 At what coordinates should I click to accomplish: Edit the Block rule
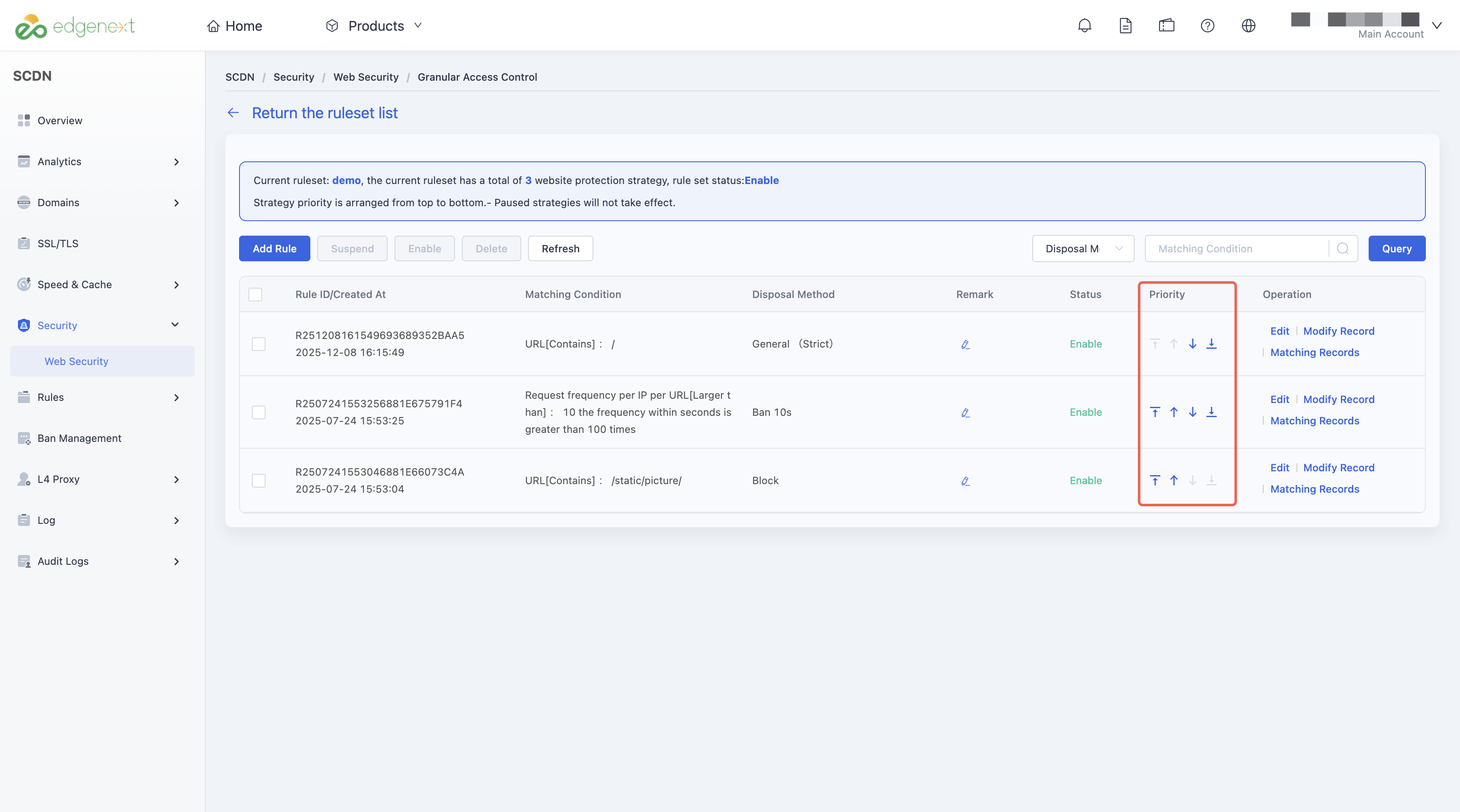[1279, 467]
